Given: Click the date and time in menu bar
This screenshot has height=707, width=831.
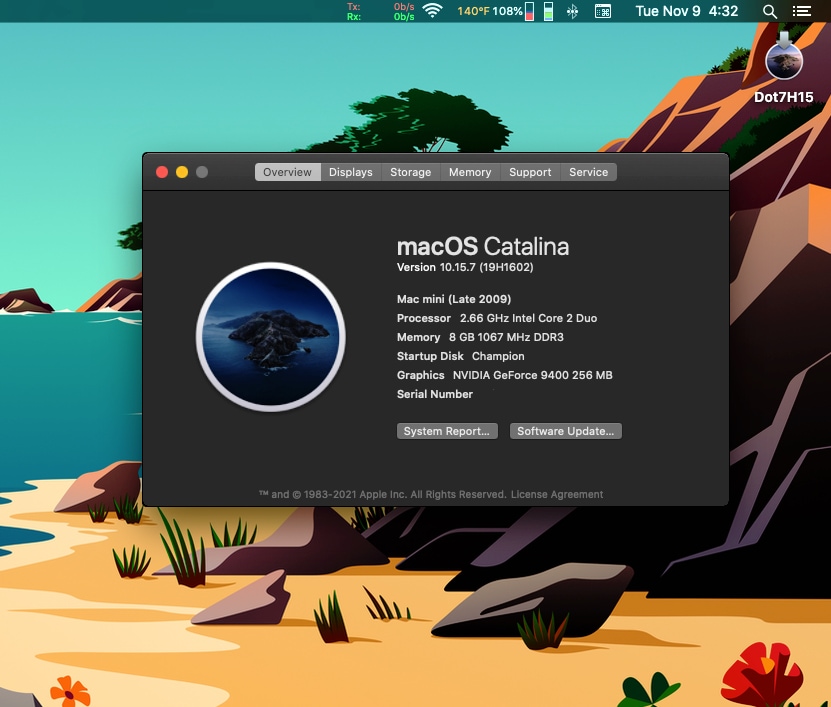Looking at the screenshot, I should (686, 11).
